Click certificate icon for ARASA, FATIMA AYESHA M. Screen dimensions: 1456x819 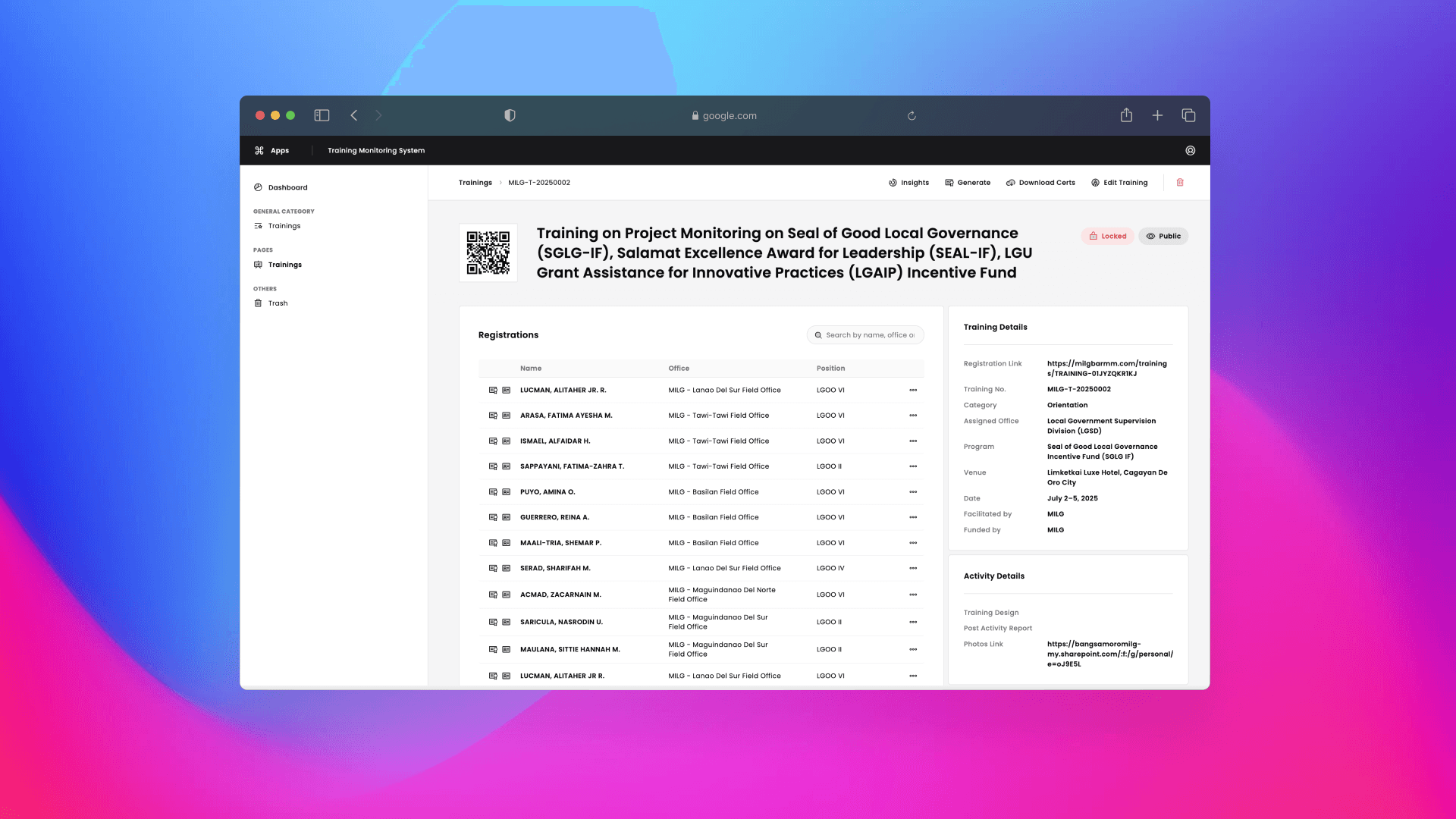click(493, 416)
